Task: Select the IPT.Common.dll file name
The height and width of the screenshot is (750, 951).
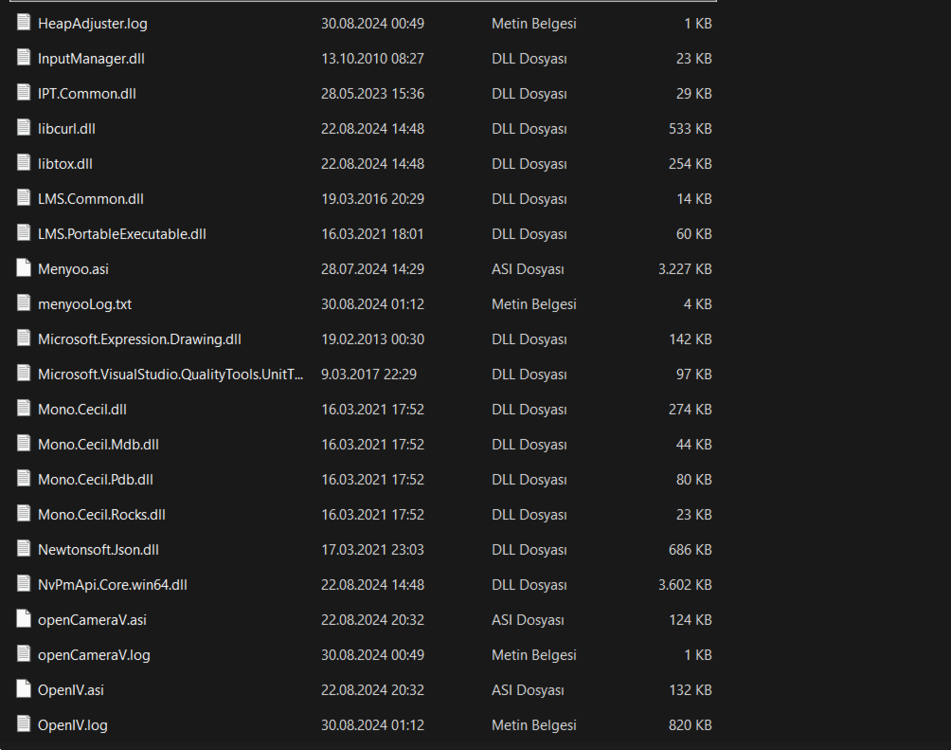Action: (87, 94)
